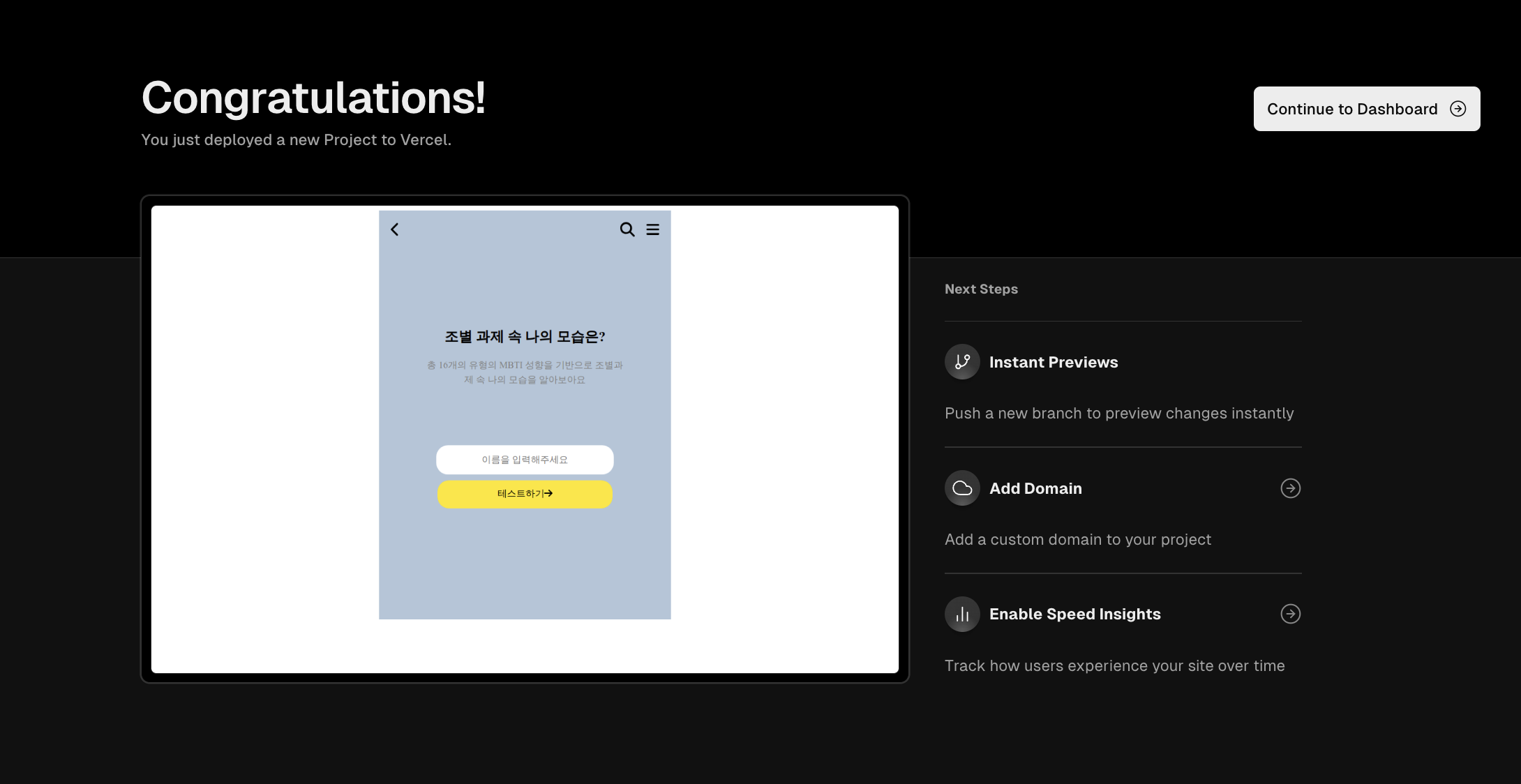Image resolution: width=1521 pixels, height=784 pixels.
Task: Click arrow circle beside Enable Speed Insights
Action: [1290, 614]
